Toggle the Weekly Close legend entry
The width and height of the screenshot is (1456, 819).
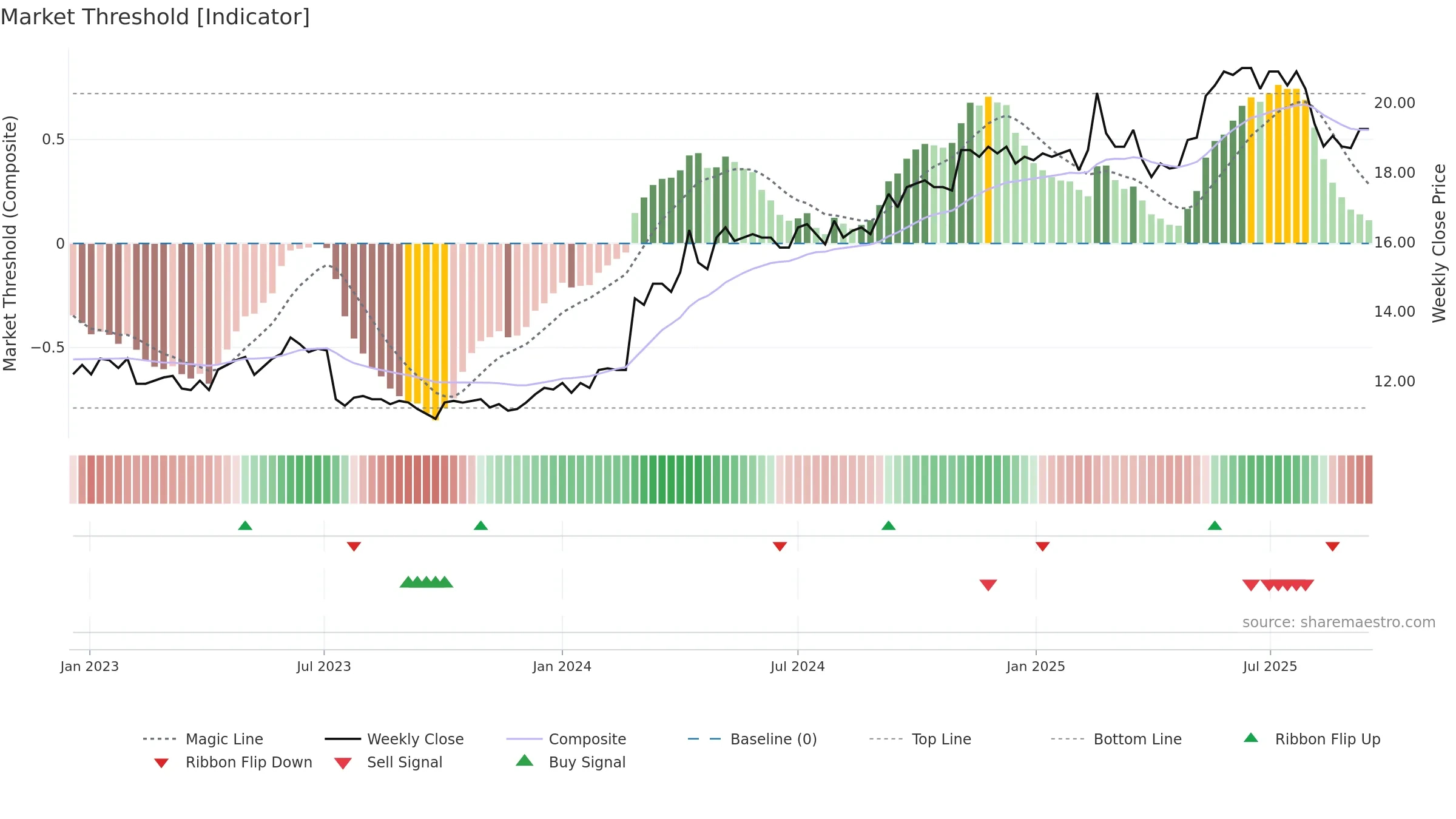pyautogui.click(x=394, y=739)
